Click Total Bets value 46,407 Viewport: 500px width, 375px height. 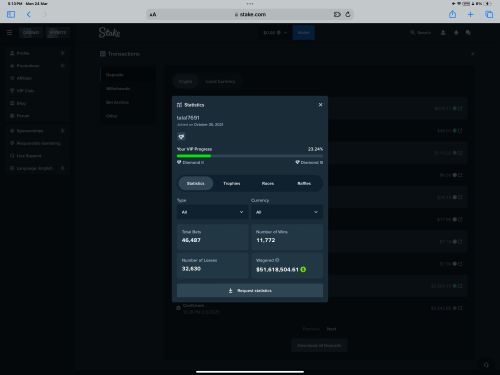click(191, 240)
